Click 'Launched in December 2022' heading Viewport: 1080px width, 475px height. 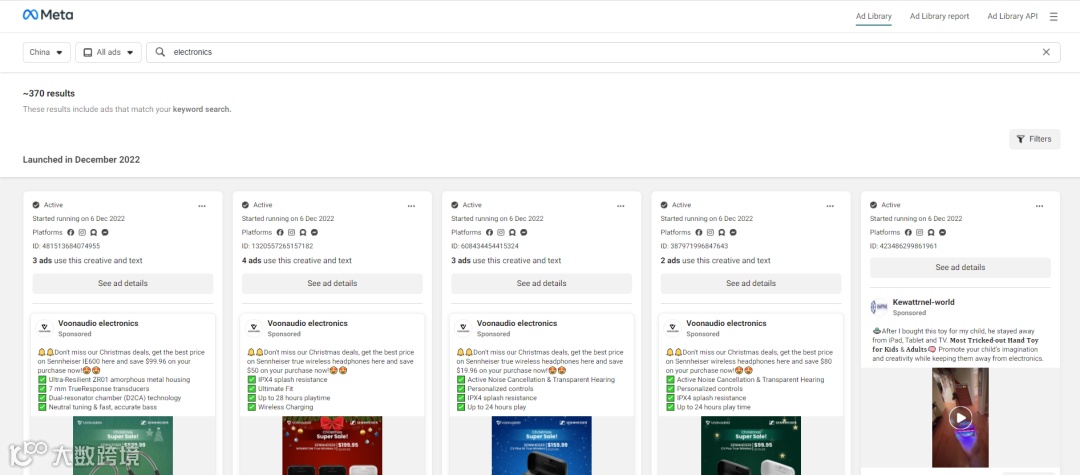81,160
